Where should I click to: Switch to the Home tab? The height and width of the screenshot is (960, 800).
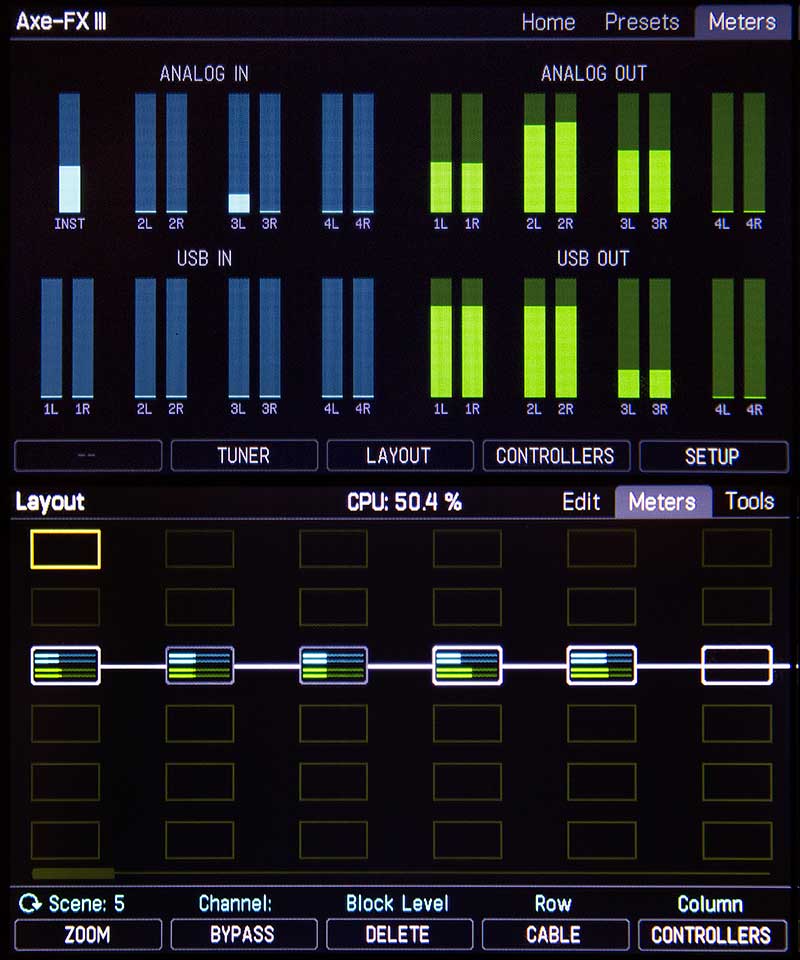[548, 22]
